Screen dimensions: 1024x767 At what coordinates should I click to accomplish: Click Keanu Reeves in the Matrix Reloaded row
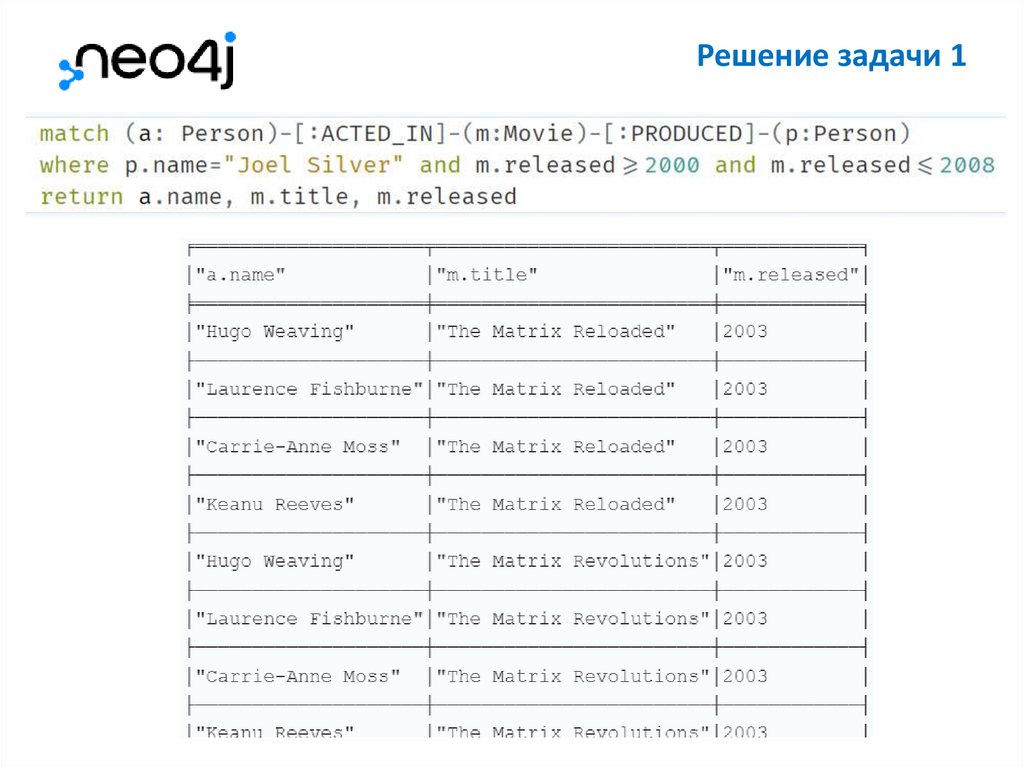(274, 505)
